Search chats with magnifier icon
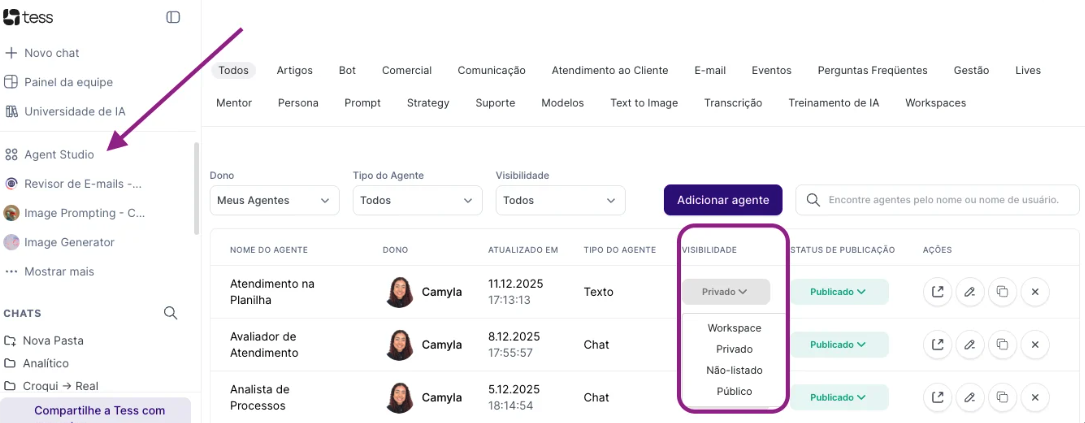This screenshot has height=423, width=1085. [170, 313]
